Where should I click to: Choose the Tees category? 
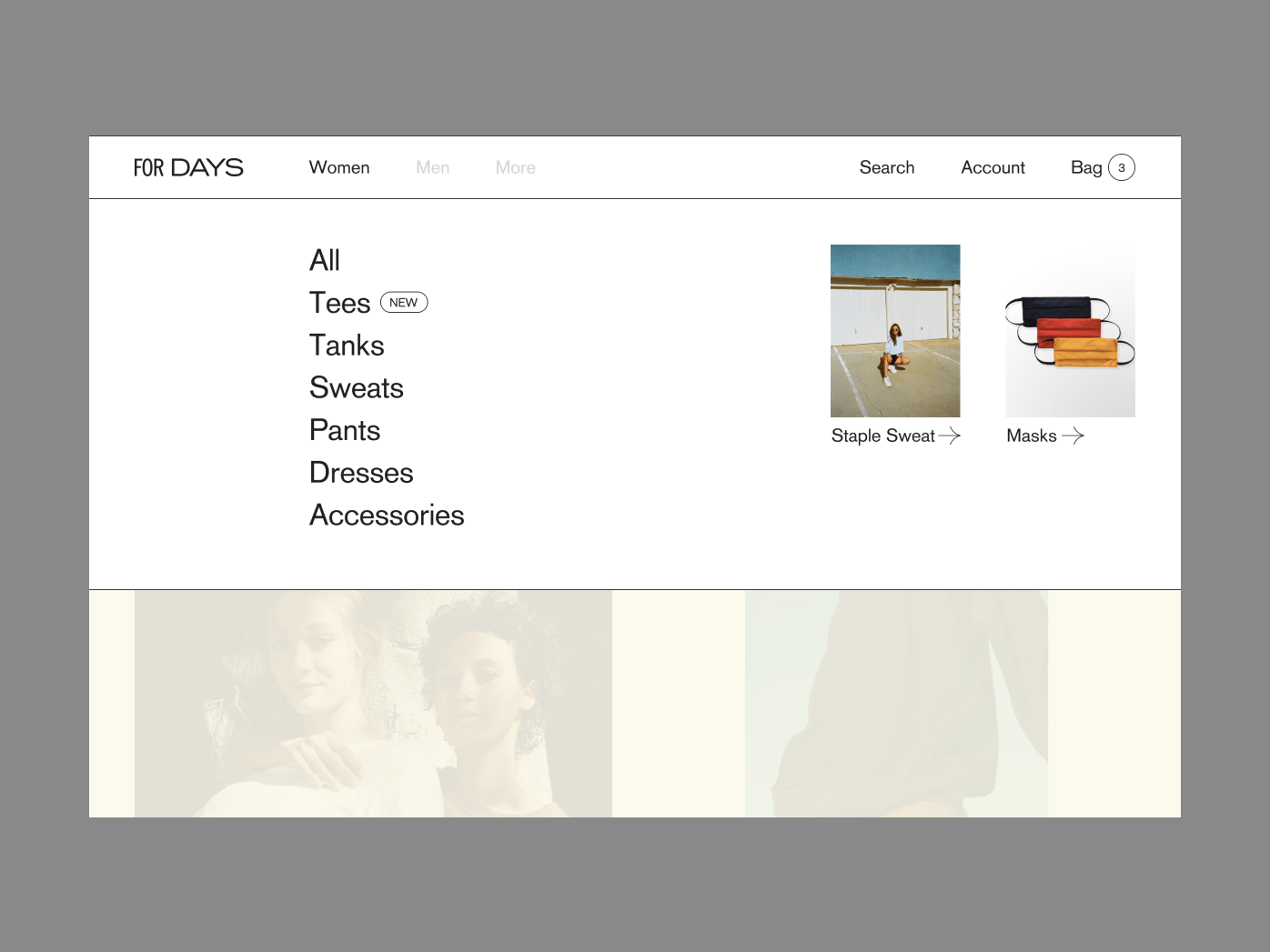tap(339, 303)
